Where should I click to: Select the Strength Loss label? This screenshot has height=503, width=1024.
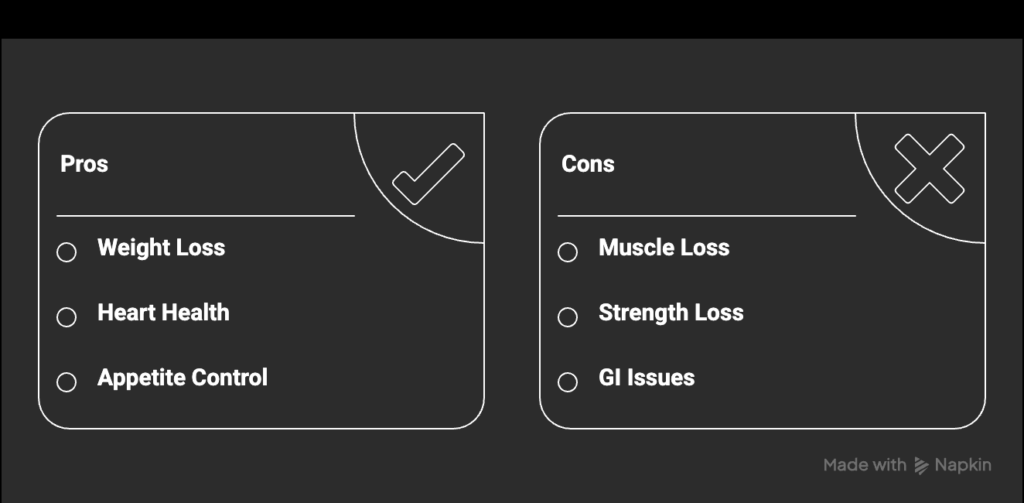tap(671, 313)
